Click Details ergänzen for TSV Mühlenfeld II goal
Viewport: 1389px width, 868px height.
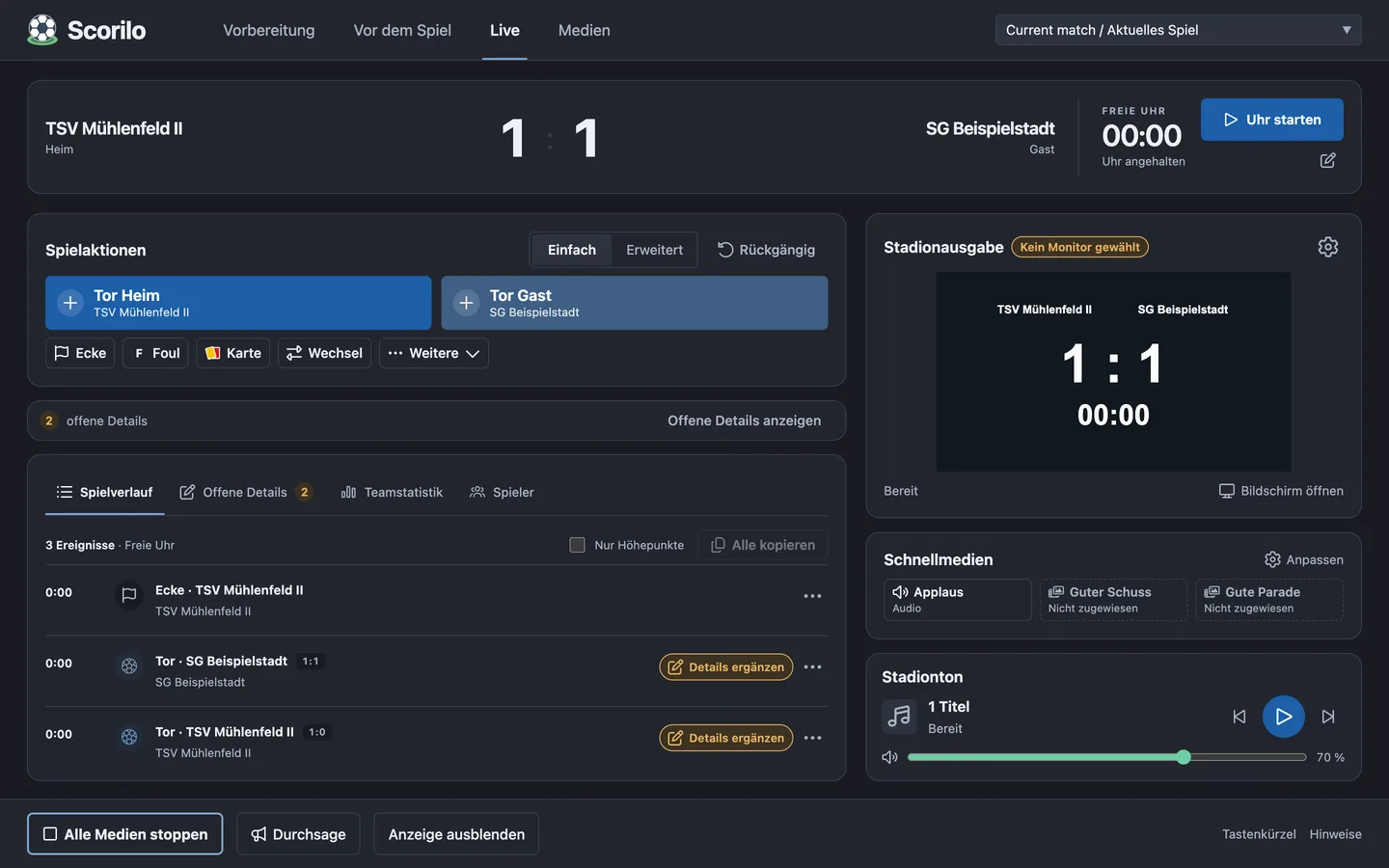pos(726,738)
